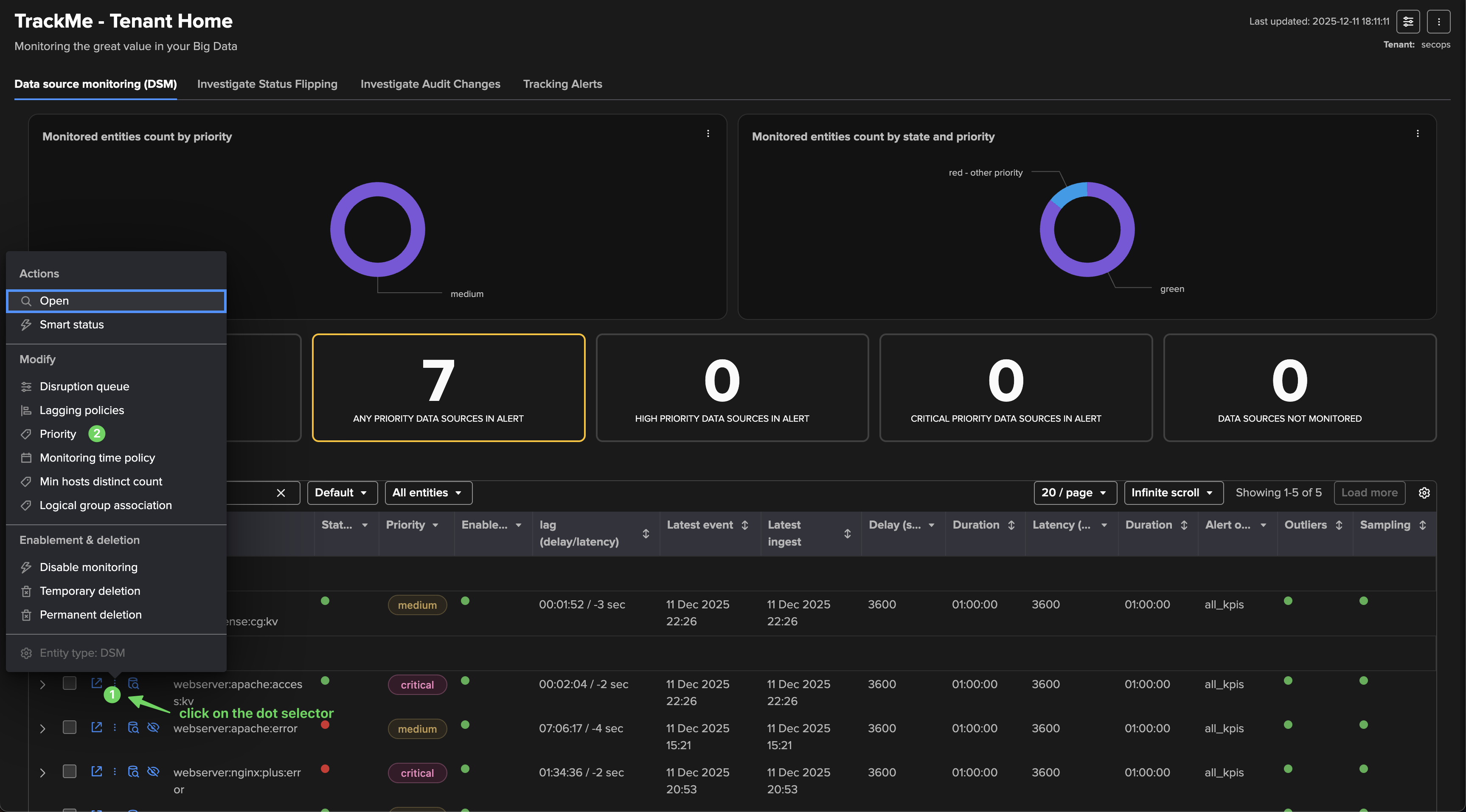This screenshot has width=1466, height=812.
Task: Select Any Priority Data Sources In Alert tile
Action: pos(449,387)
